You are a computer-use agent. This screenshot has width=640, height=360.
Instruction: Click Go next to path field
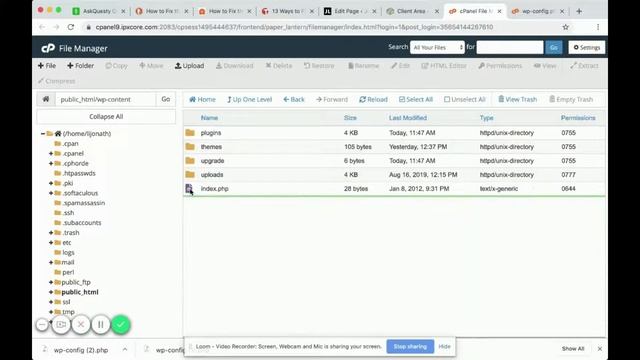pyautogui.click(x=166, y=99)
